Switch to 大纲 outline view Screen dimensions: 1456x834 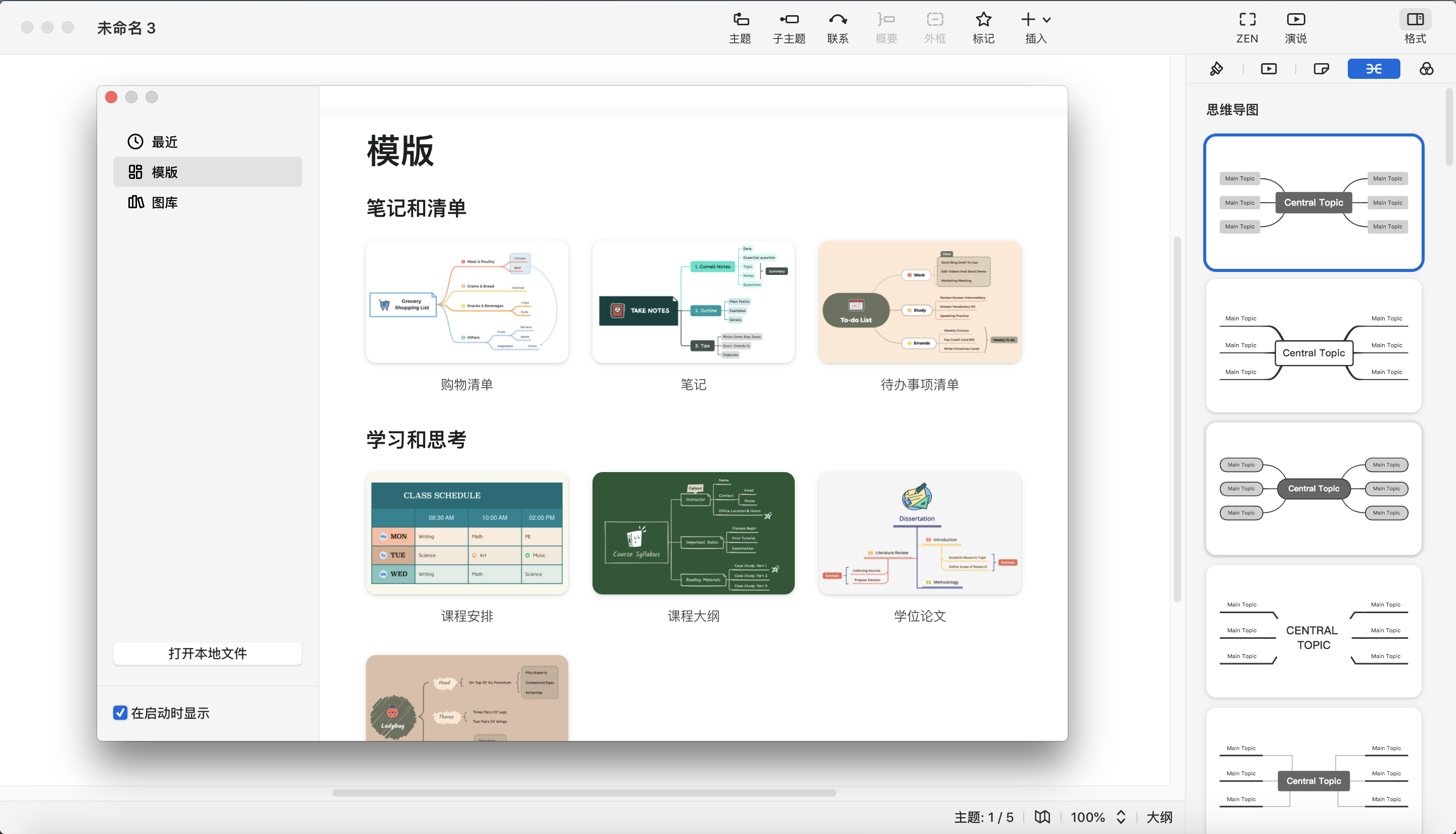(1159, 817)
